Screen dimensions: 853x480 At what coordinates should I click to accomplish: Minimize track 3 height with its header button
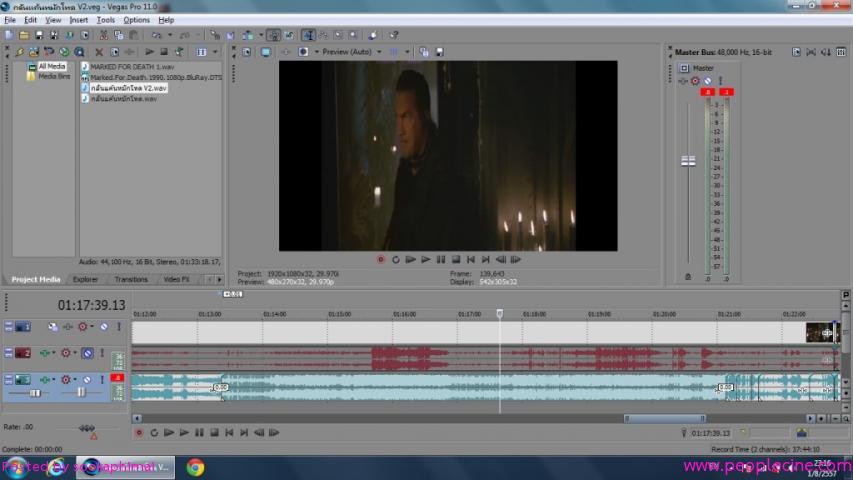(x=8, y=377)
